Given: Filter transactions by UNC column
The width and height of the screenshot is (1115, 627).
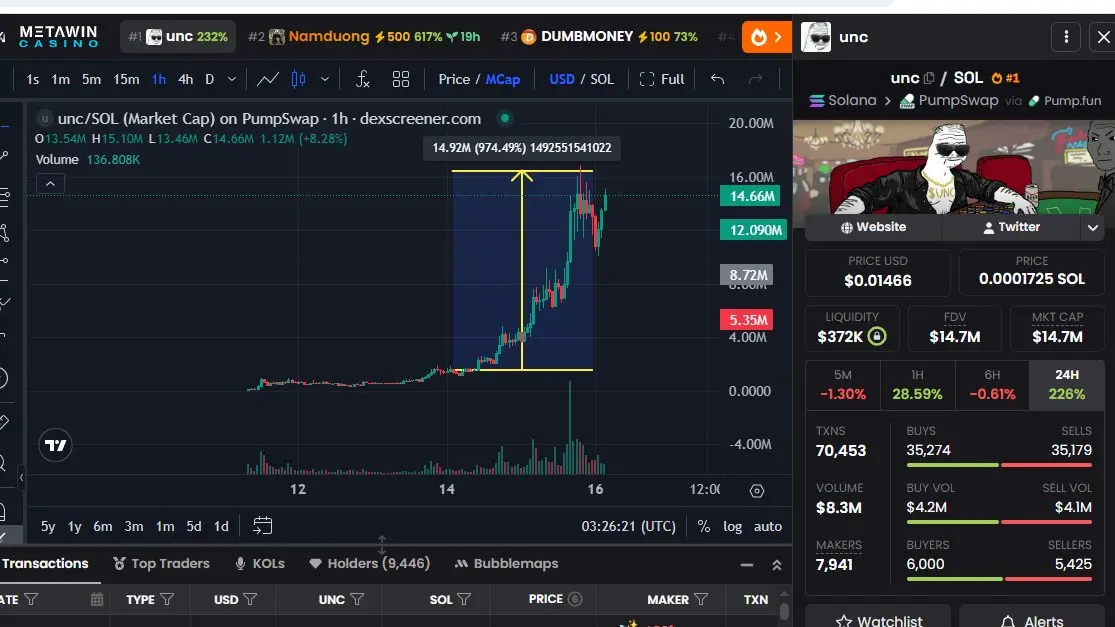Looking at the screenshot, I should tap(357, 599).
